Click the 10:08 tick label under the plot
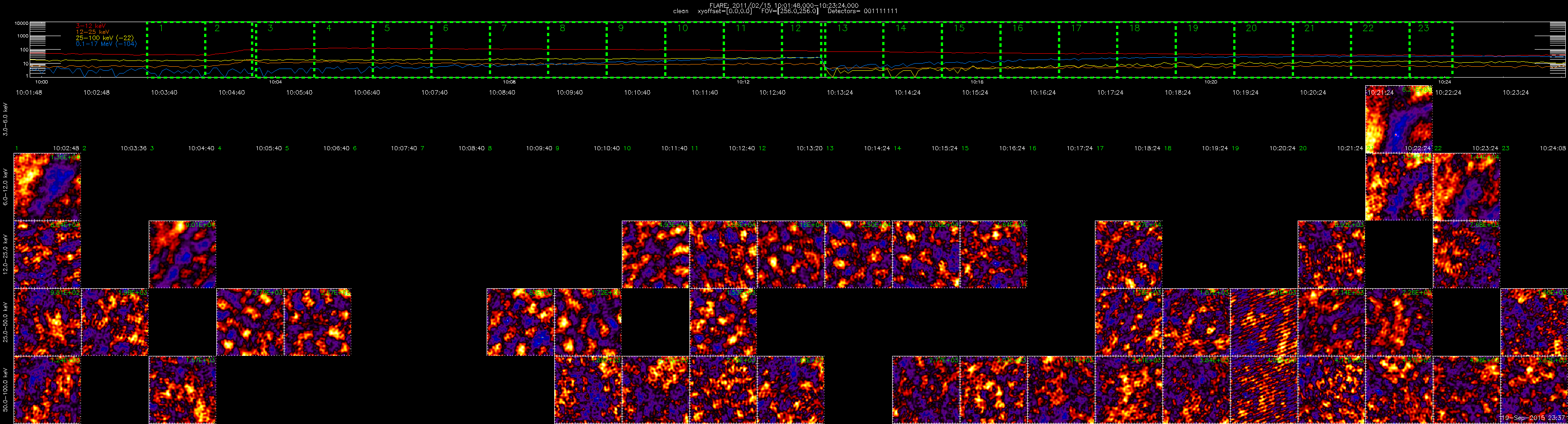1568x424 pixels. coord(510,82)
